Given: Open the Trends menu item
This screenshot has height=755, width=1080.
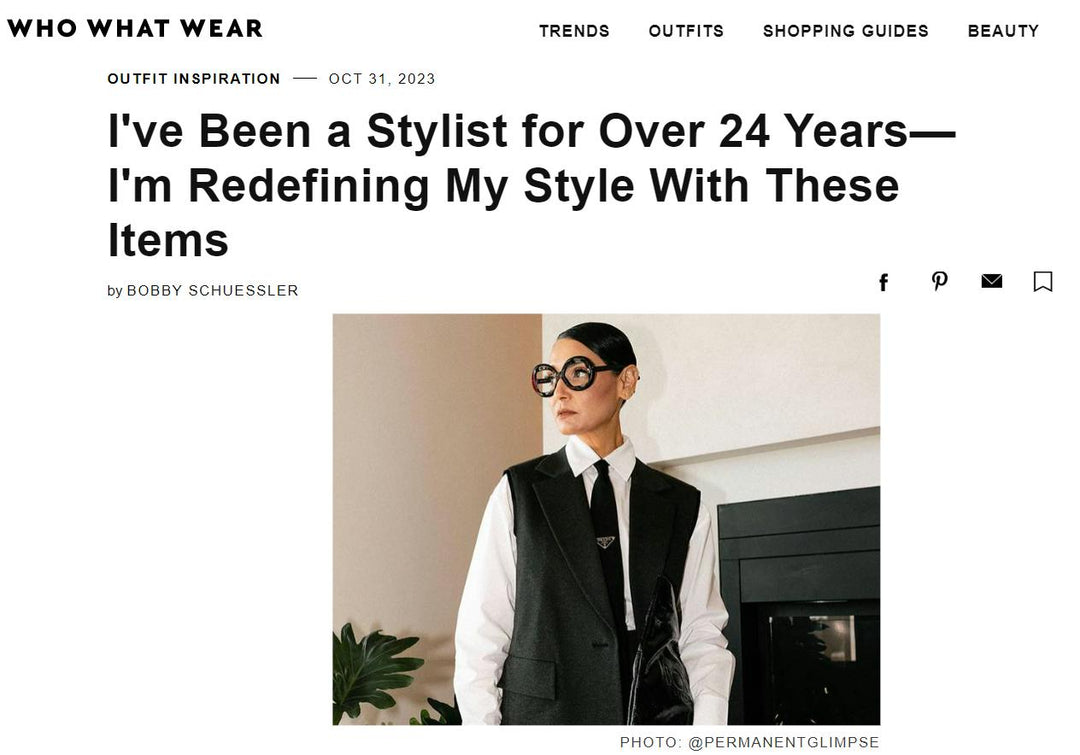Looking at the screenshot, I should pyautogui.click(x=574, y=31).
